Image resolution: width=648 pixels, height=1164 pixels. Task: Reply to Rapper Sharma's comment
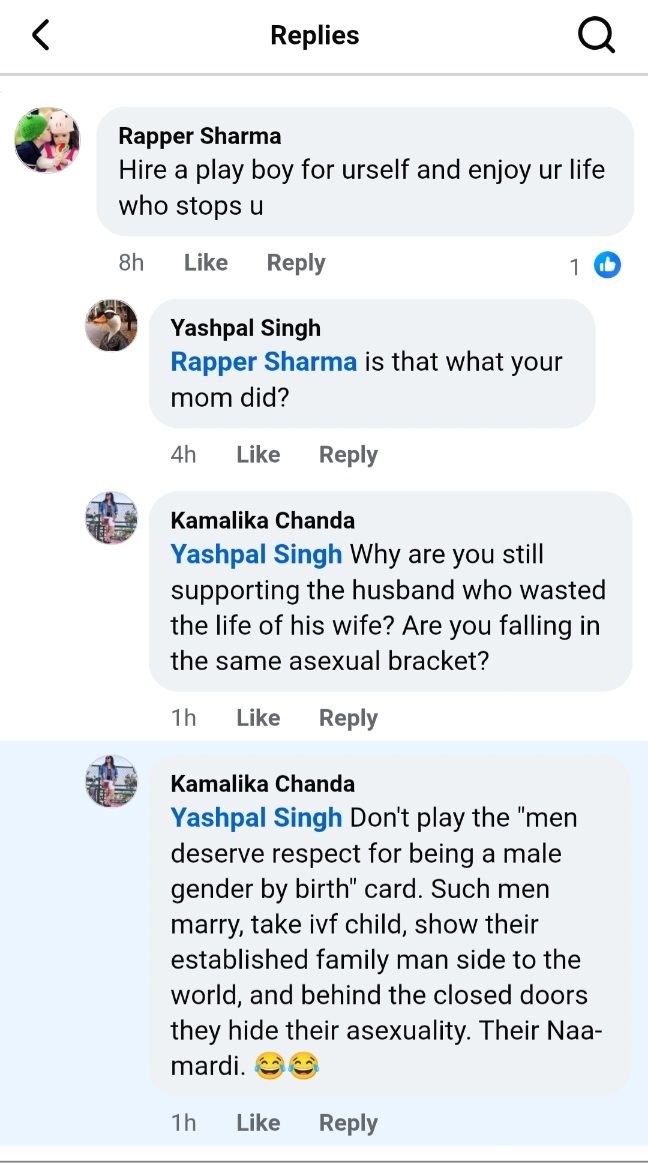tap(296, 263)
